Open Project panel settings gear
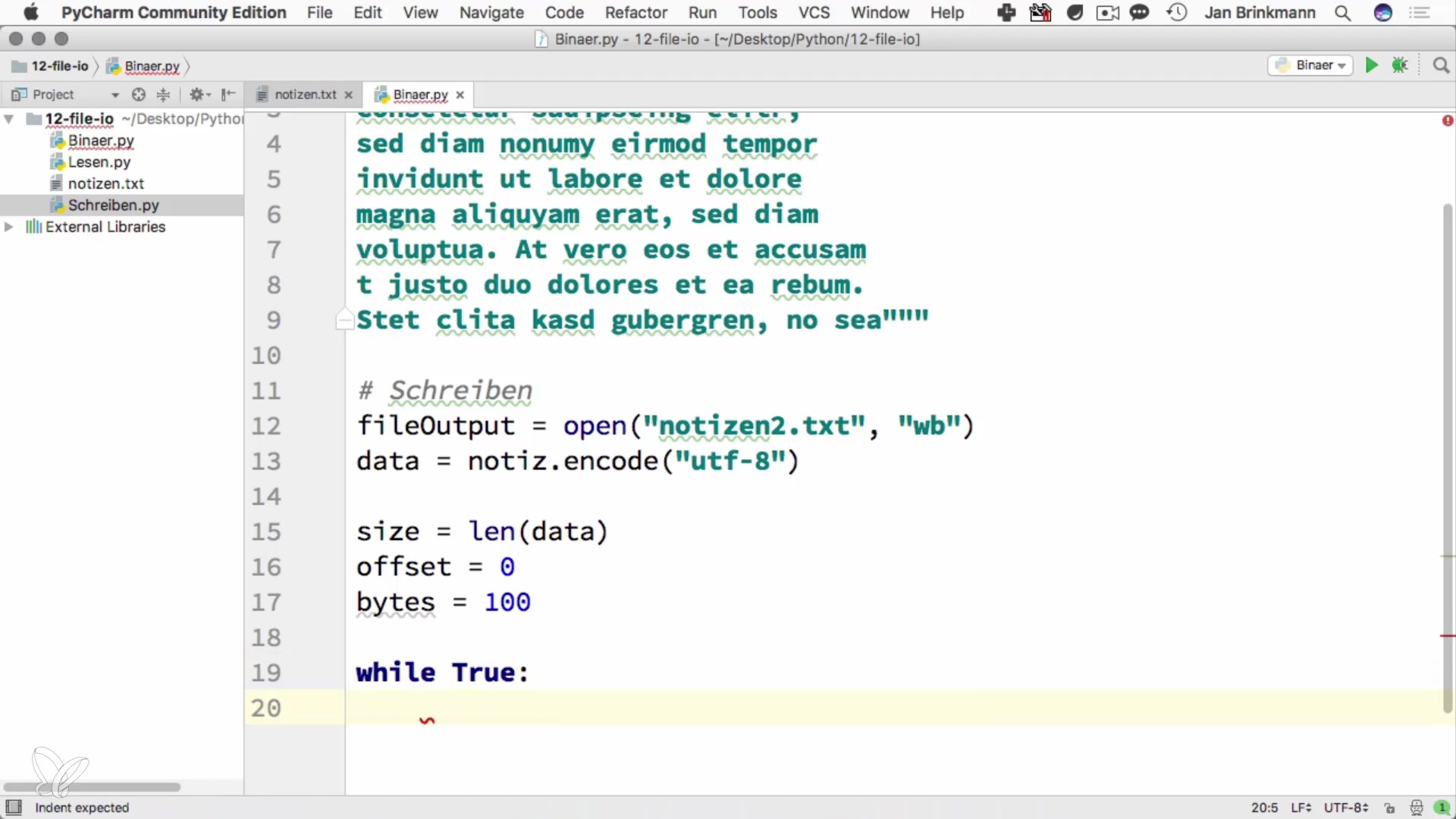The height and width of the screenshot is (819, 1456). [197, 94]
